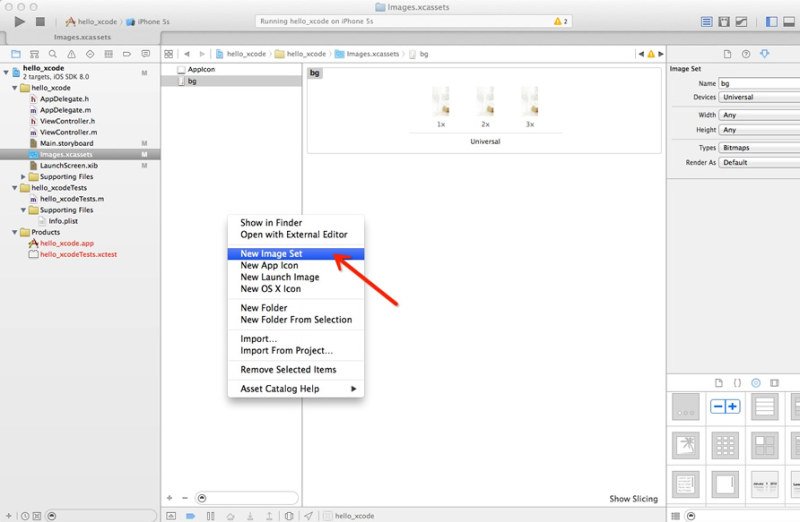Click the 1x image well

pyautogui.click(x=441, y=101)
